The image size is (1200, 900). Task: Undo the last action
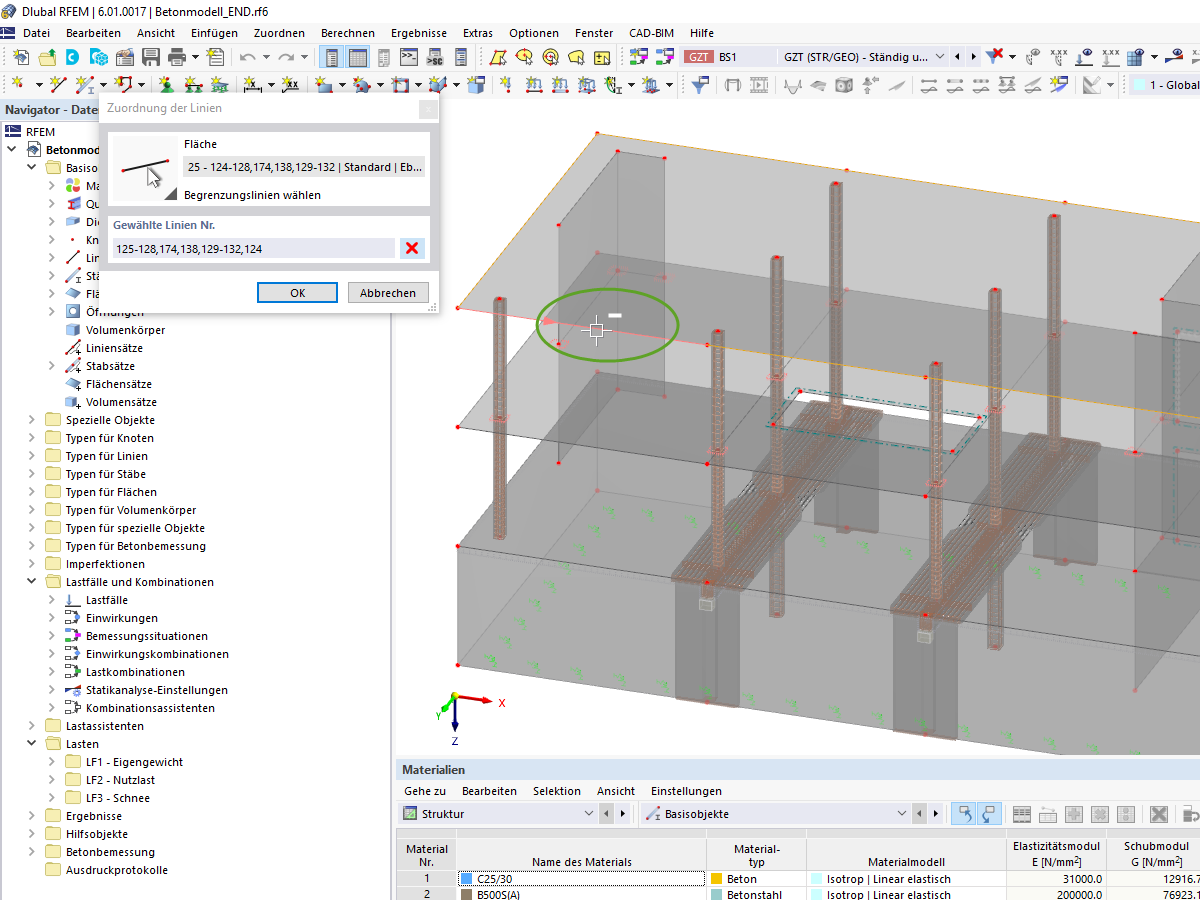(247, 57)
